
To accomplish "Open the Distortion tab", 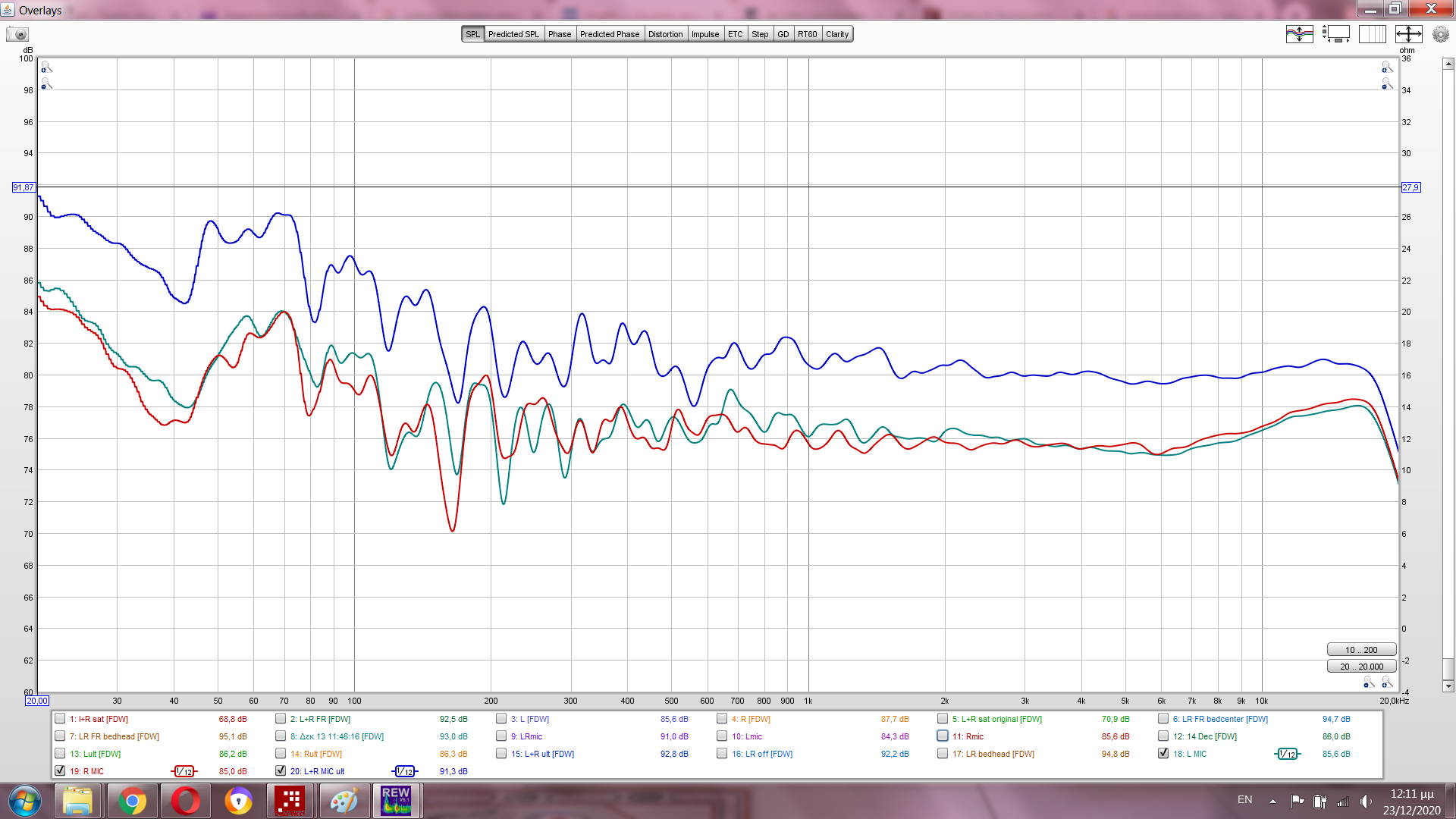I will (x=665, y=34).
